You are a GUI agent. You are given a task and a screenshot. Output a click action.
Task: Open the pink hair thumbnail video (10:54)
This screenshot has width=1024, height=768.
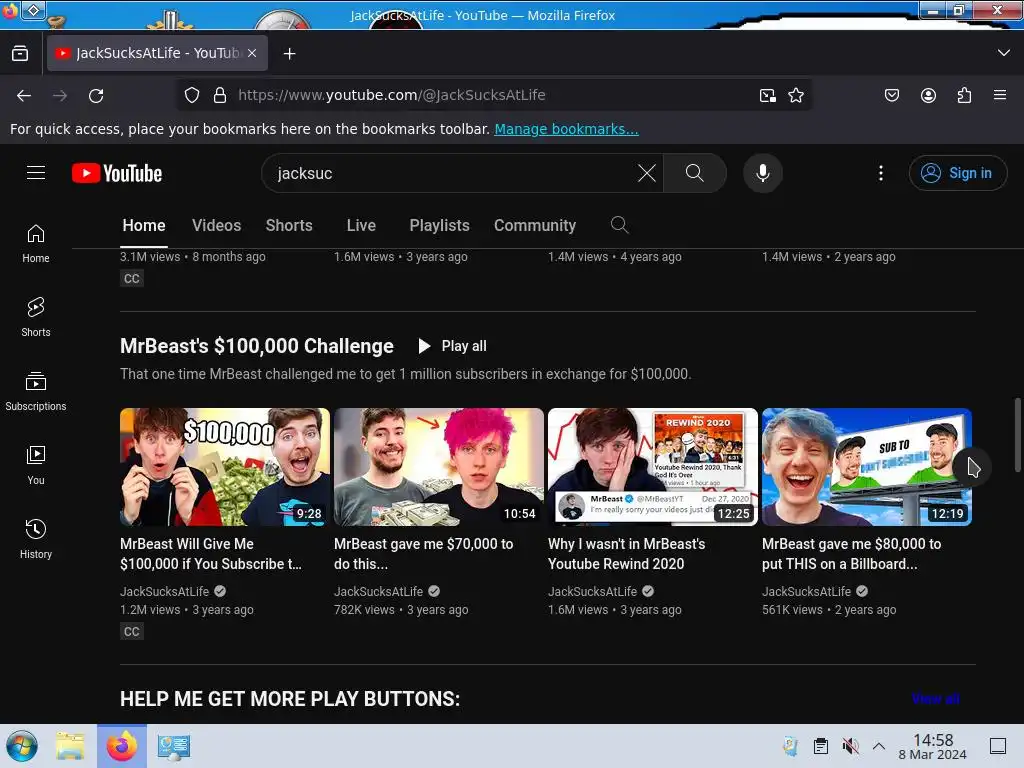(439, 467)
